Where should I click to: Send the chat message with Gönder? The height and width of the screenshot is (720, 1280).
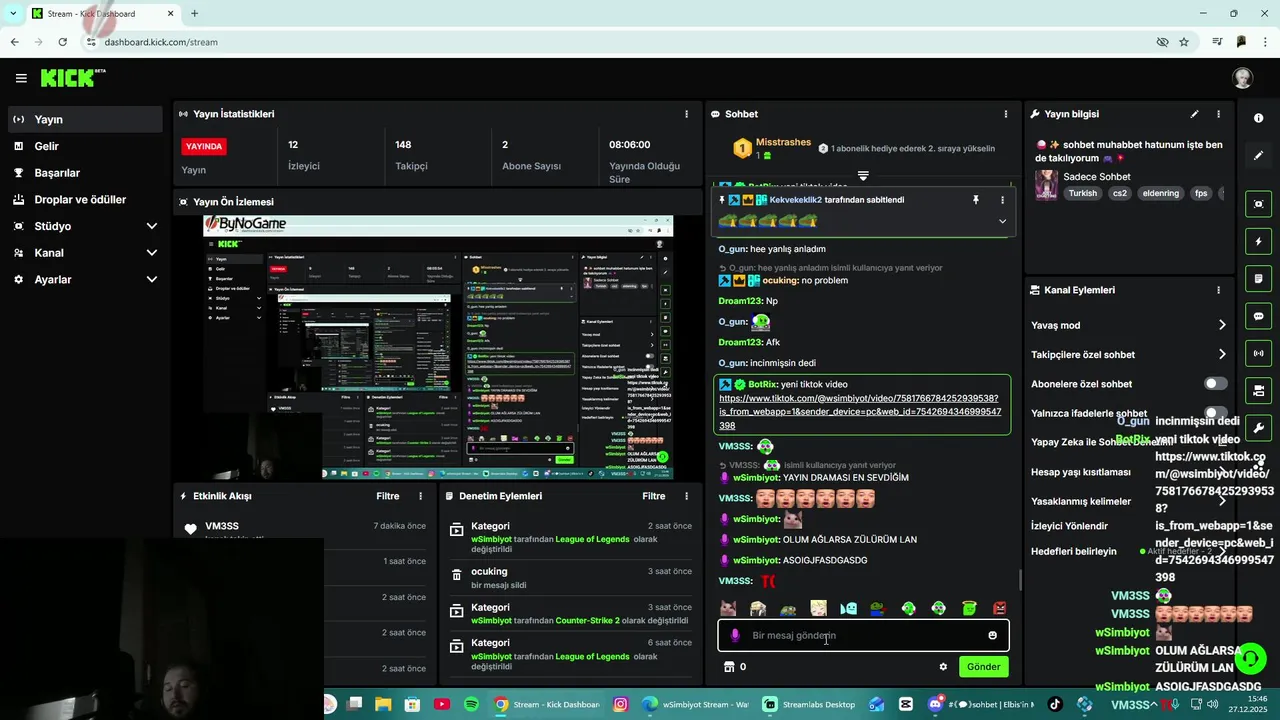point(983,667)
